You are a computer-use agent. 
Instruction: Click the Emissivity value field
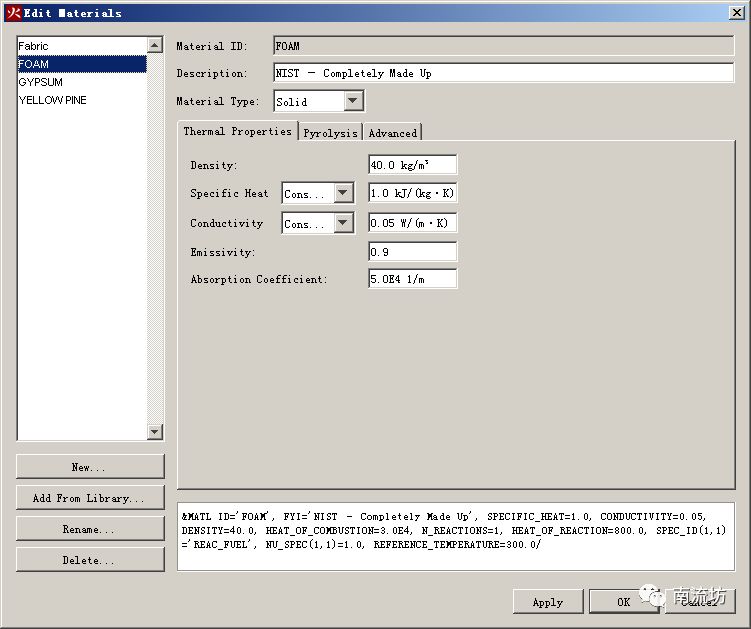click(x=412, y=252)
